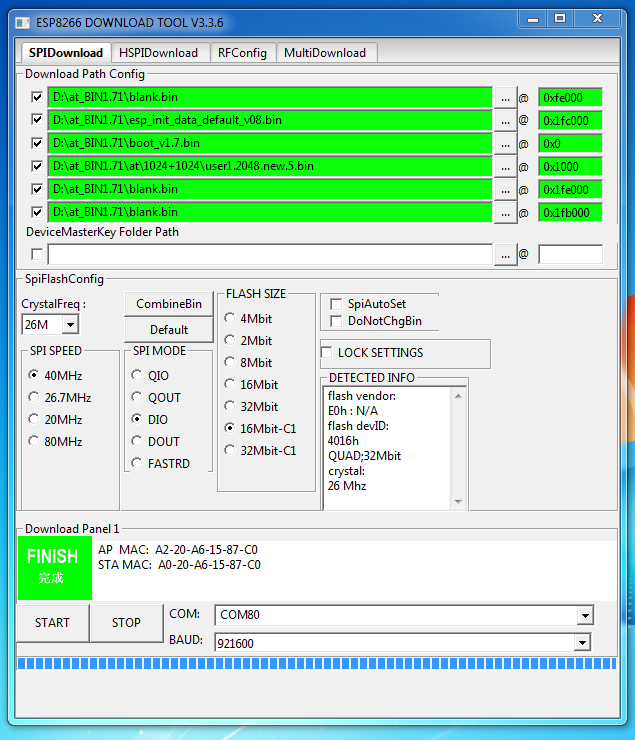635x740 pixels.
Task: Select the SPIDownload tab
Action: click(x=66, y=52)
